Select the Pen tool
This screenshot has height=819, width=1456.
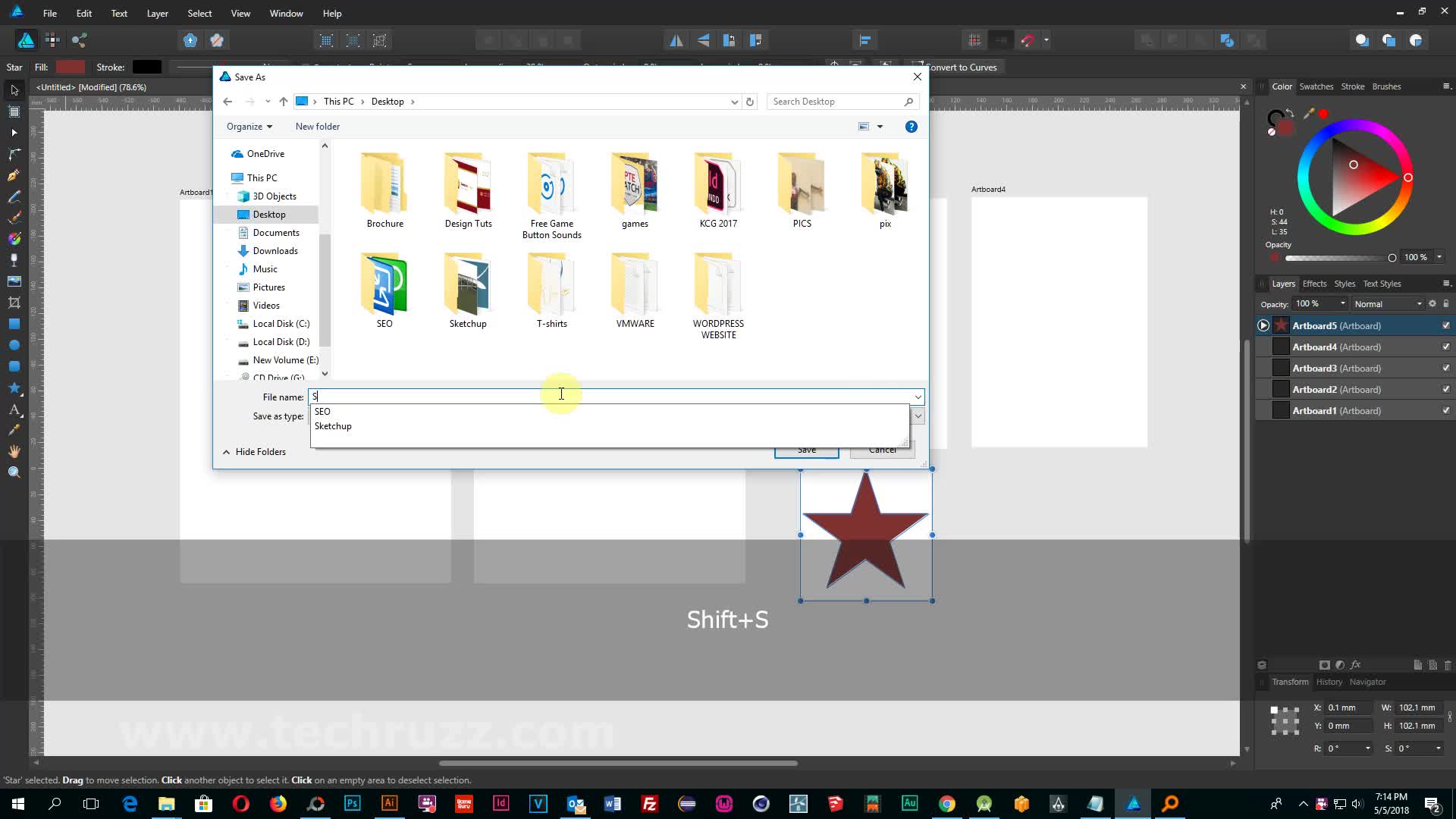tap(14, 175)
